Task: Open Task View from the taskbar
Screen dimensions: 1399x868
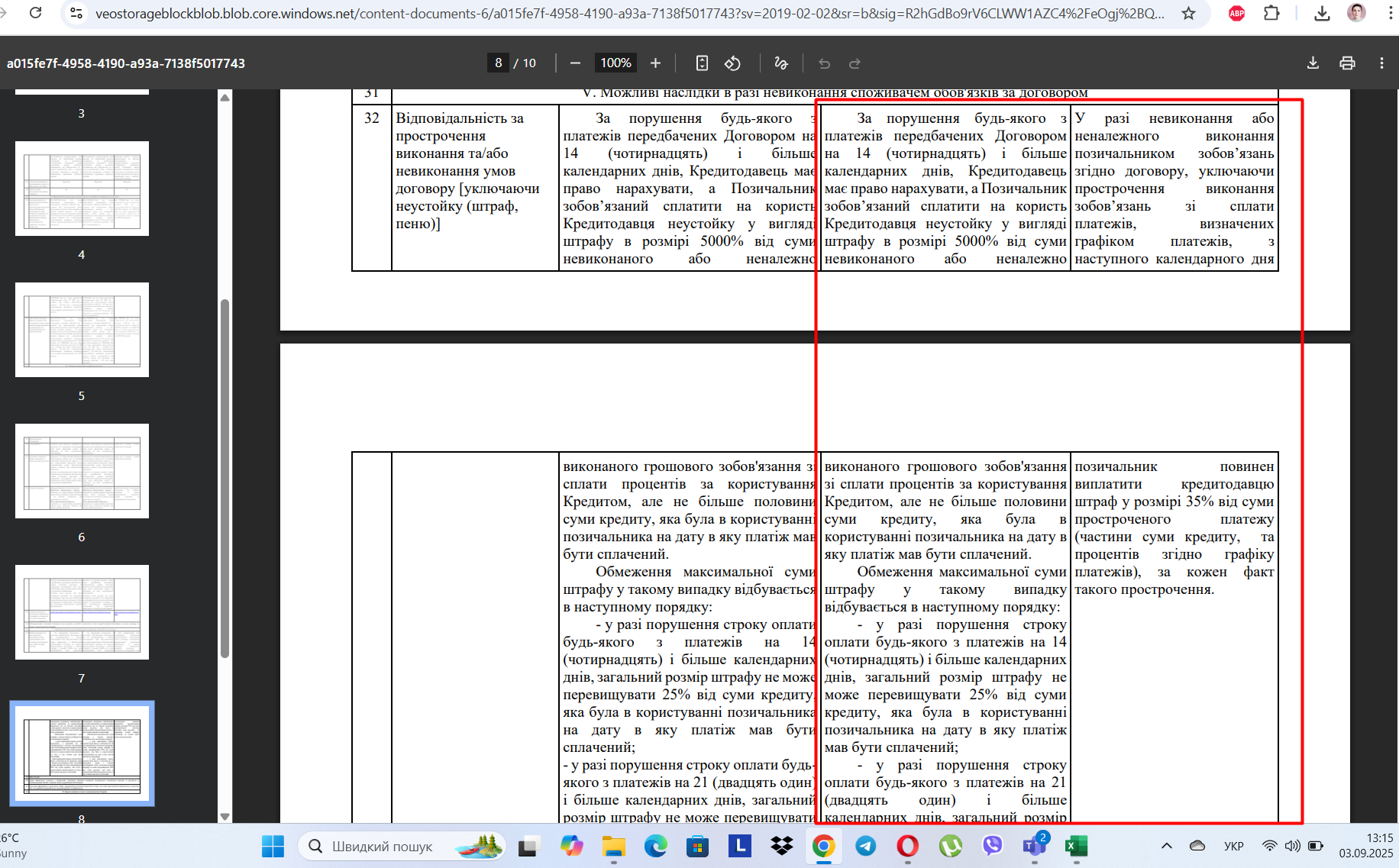Action: click(x=528, y=846)
